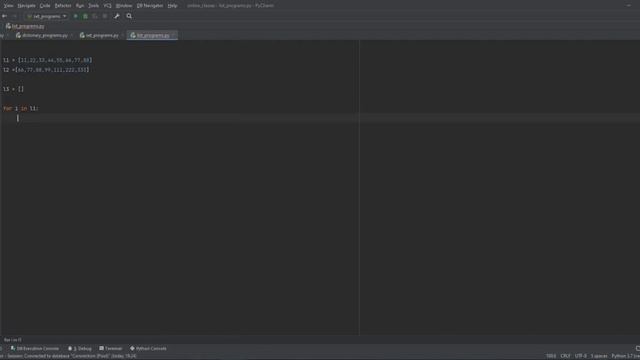640x360 pixels.
Task: Click list_programs.py in the breadcrumb bar
Action: click(x=25, y=26)
